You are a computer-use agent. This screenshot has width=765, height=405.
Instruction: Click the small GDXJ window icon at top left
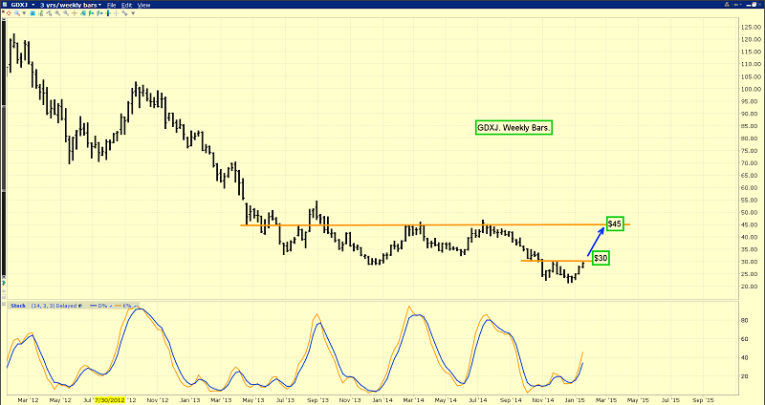(6, 5)
